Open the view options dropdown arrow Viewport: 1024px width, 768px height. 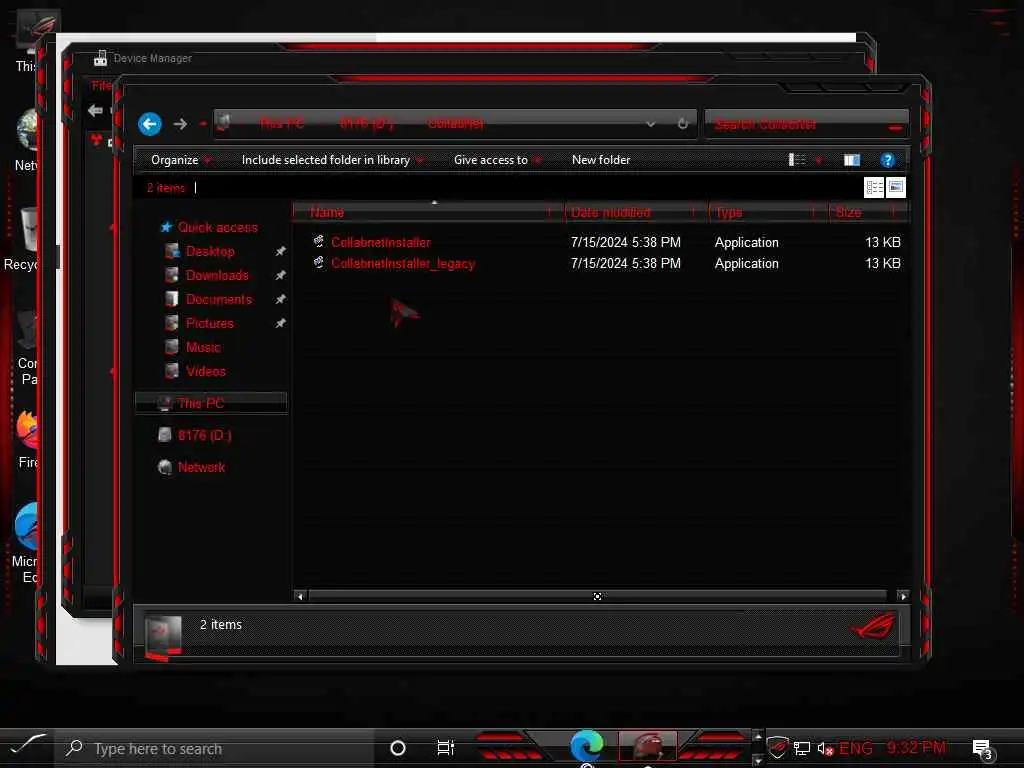(x=818, y=160)
